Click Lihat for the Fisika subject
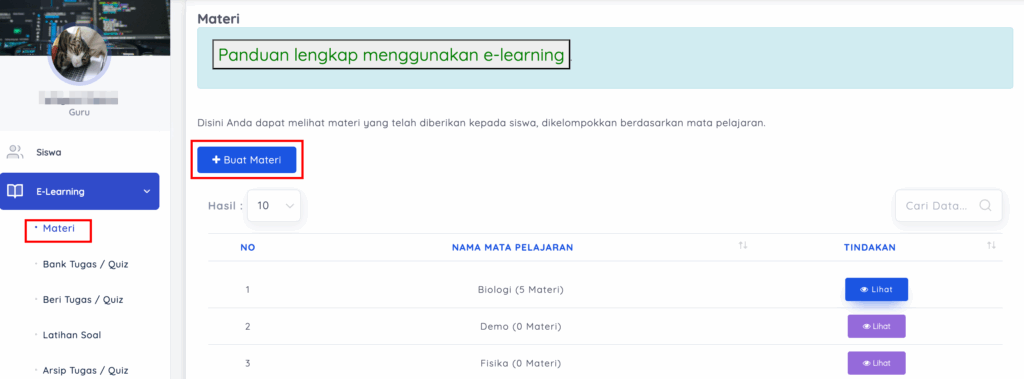 coord(876,363)
